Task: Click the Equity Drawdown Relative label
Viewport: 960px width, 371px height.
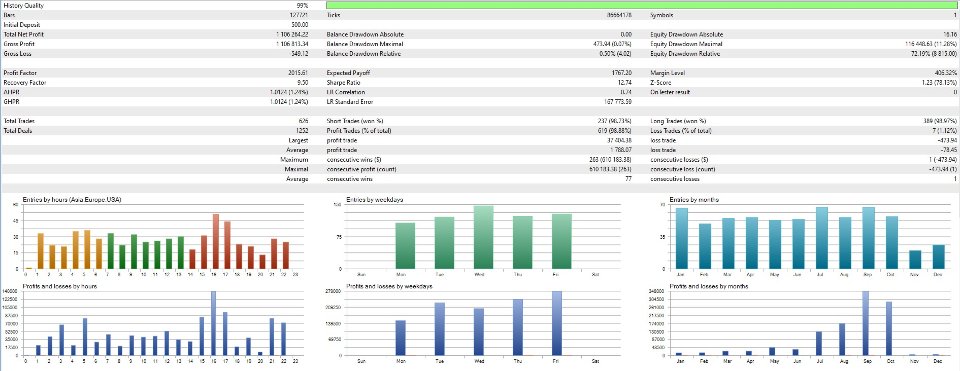Action: [686, 54]
